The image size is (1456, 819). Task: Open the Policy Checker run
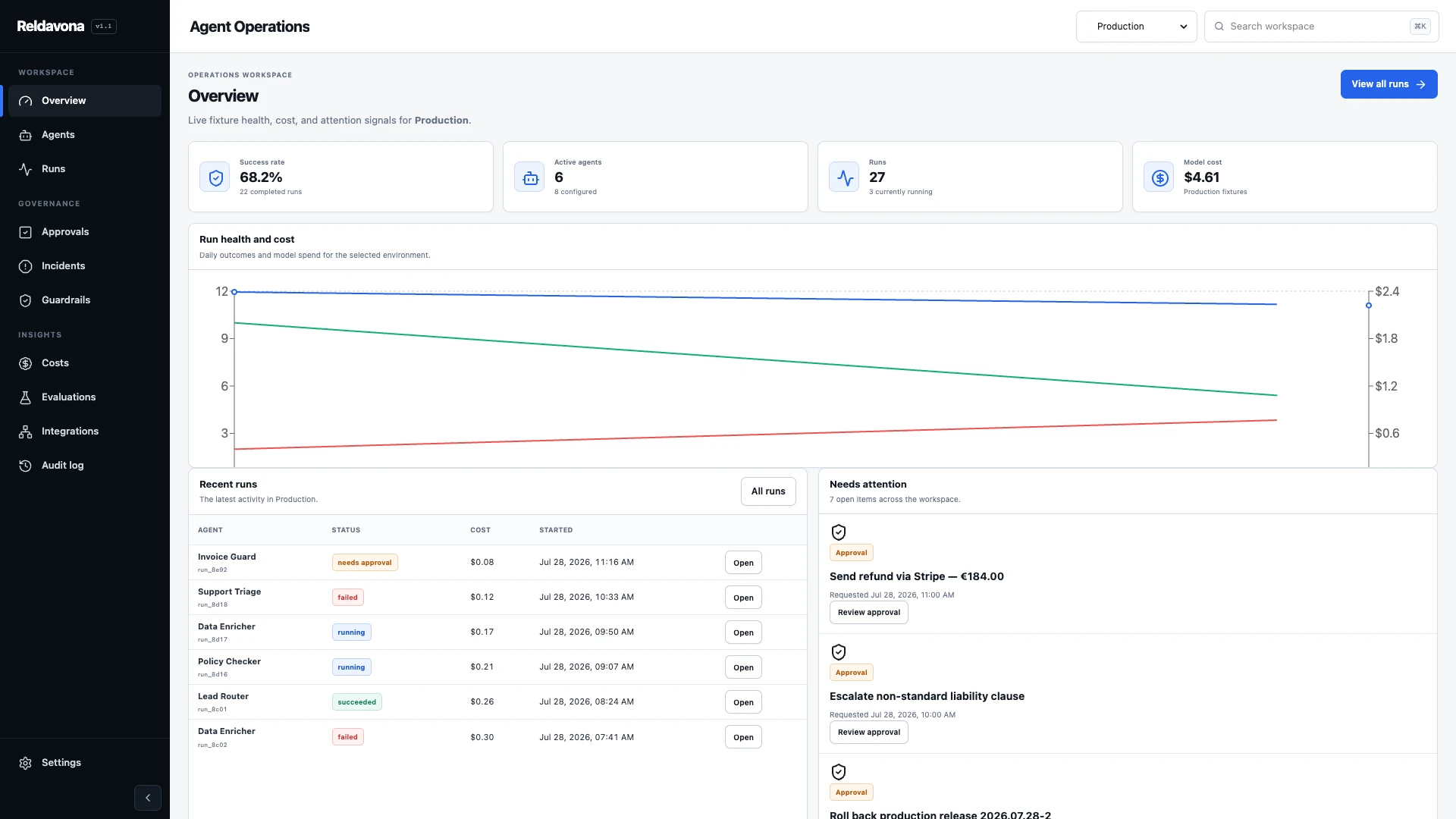[743, 667]
